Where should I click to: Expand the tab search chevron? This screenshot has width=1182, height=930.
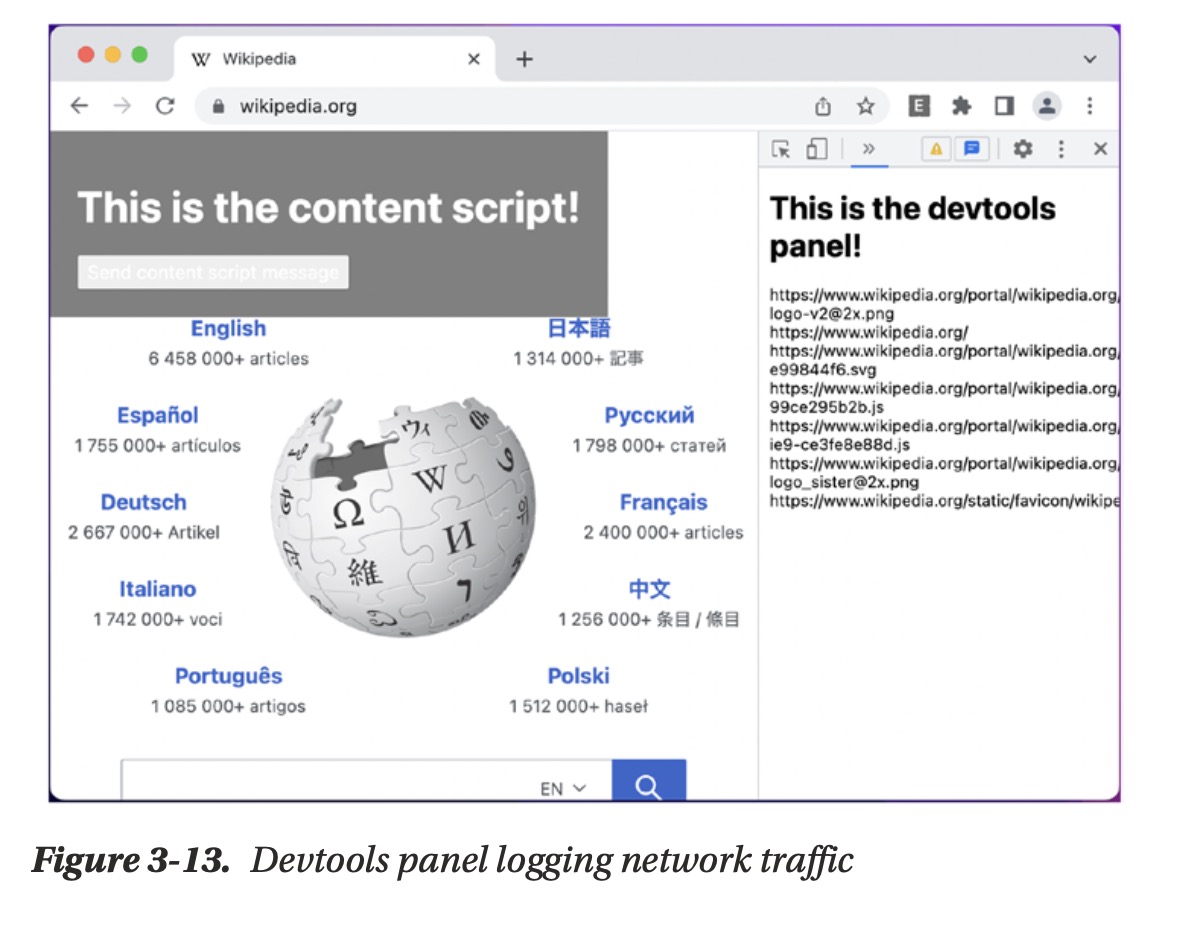click(1090, 59)
